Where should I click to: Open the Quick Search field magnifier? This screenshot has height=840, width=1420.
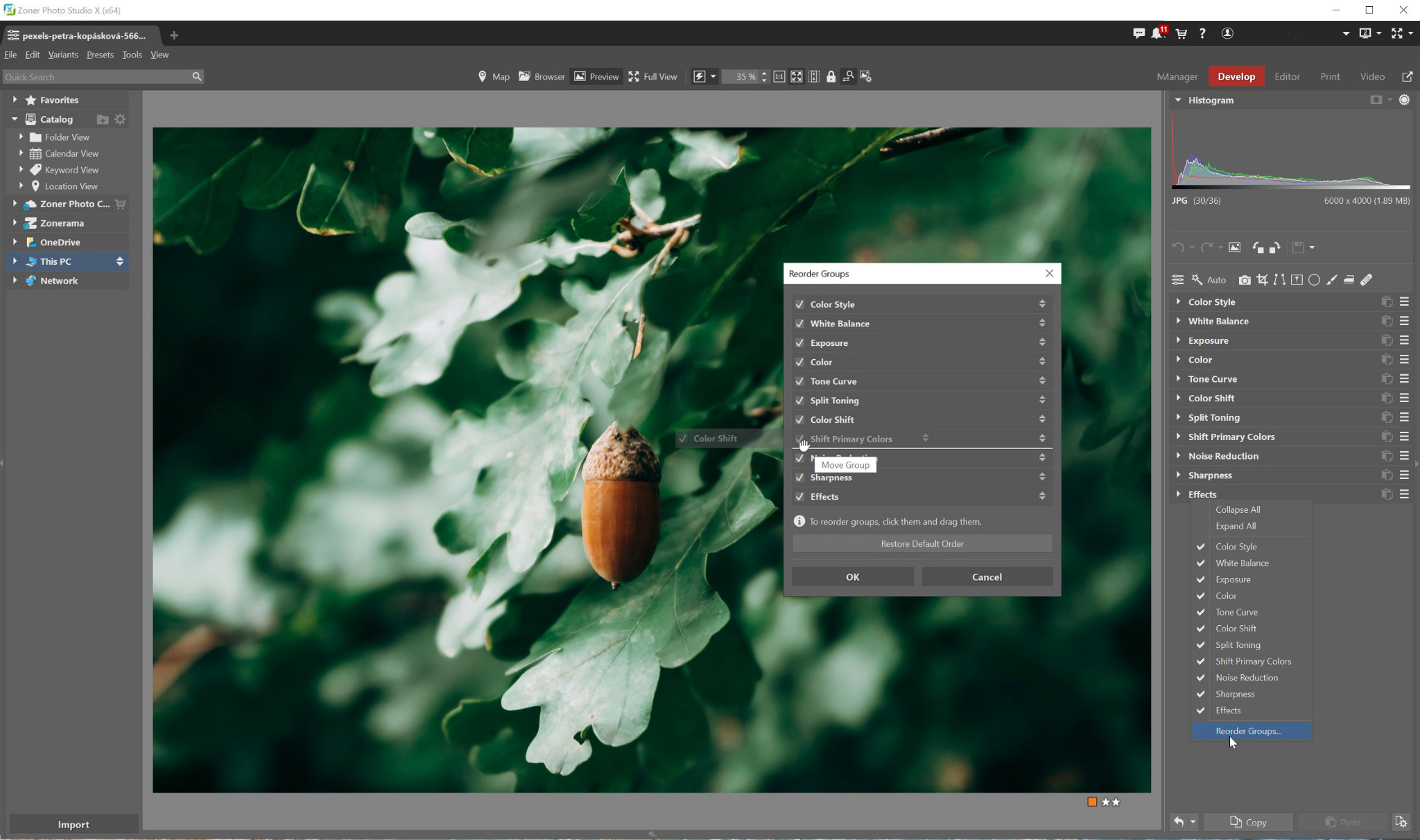click(x=197, y=76)
